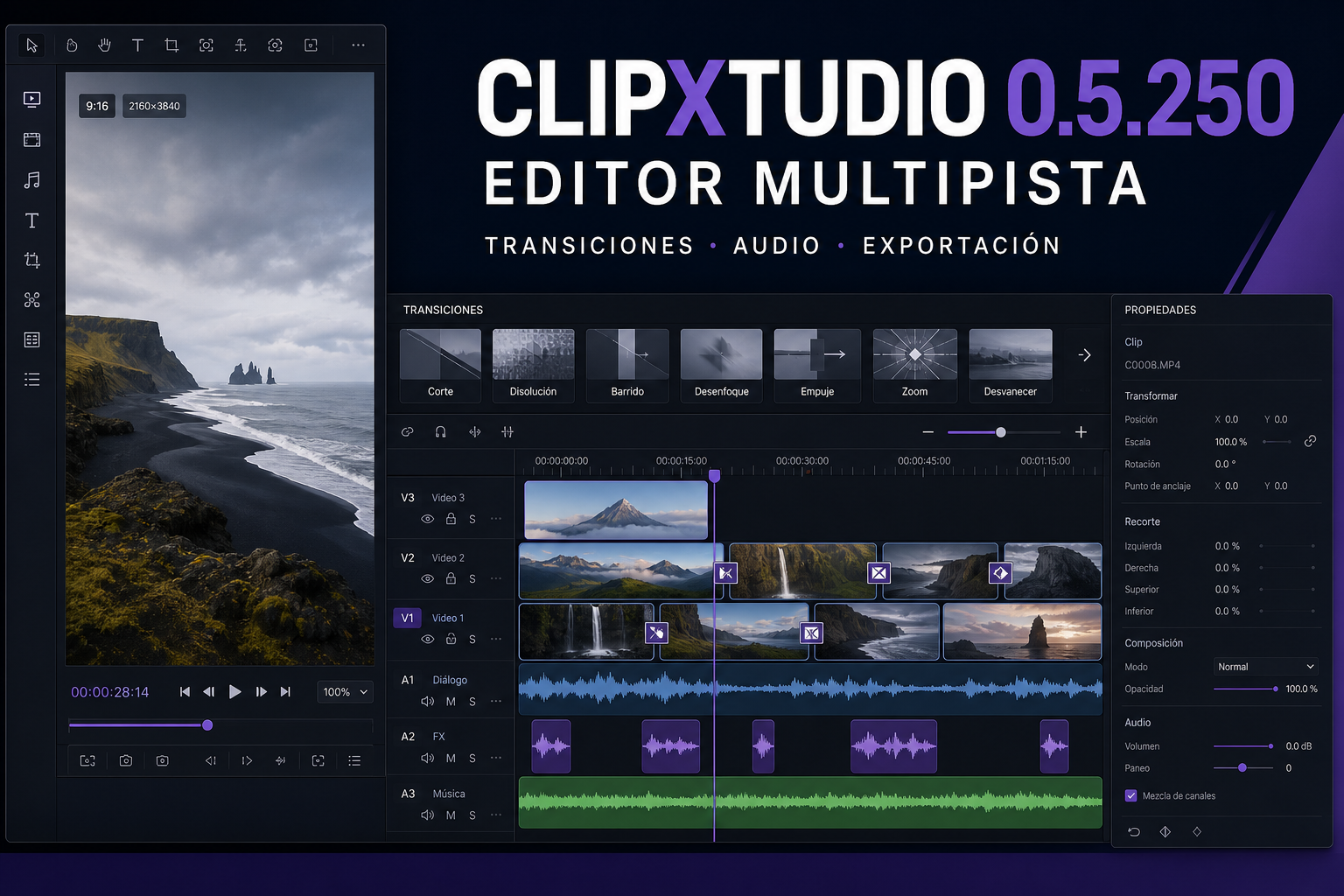
Task: Select the mountain clip on V3
Action: [x=616, y=510]
